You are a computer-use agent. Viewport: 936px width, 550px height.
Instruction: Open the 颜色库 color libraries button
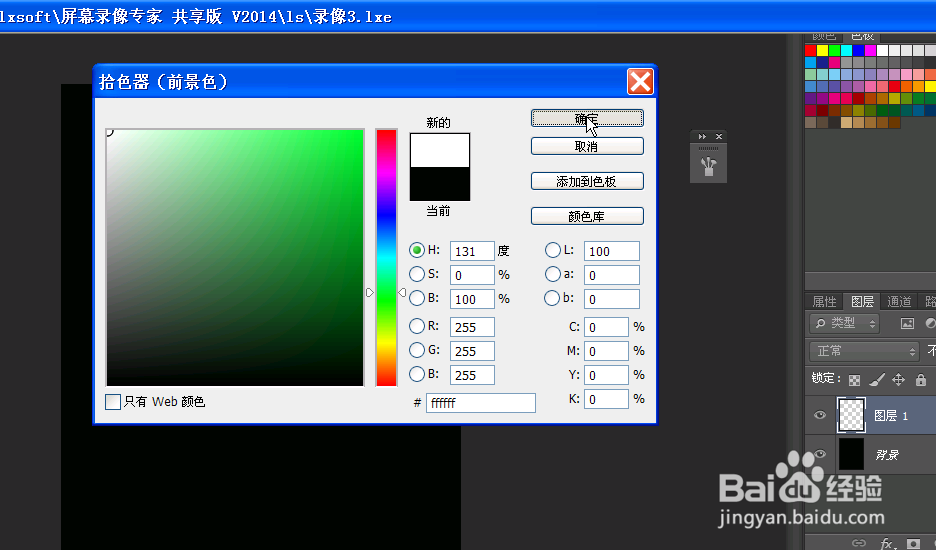pos(587,216)
